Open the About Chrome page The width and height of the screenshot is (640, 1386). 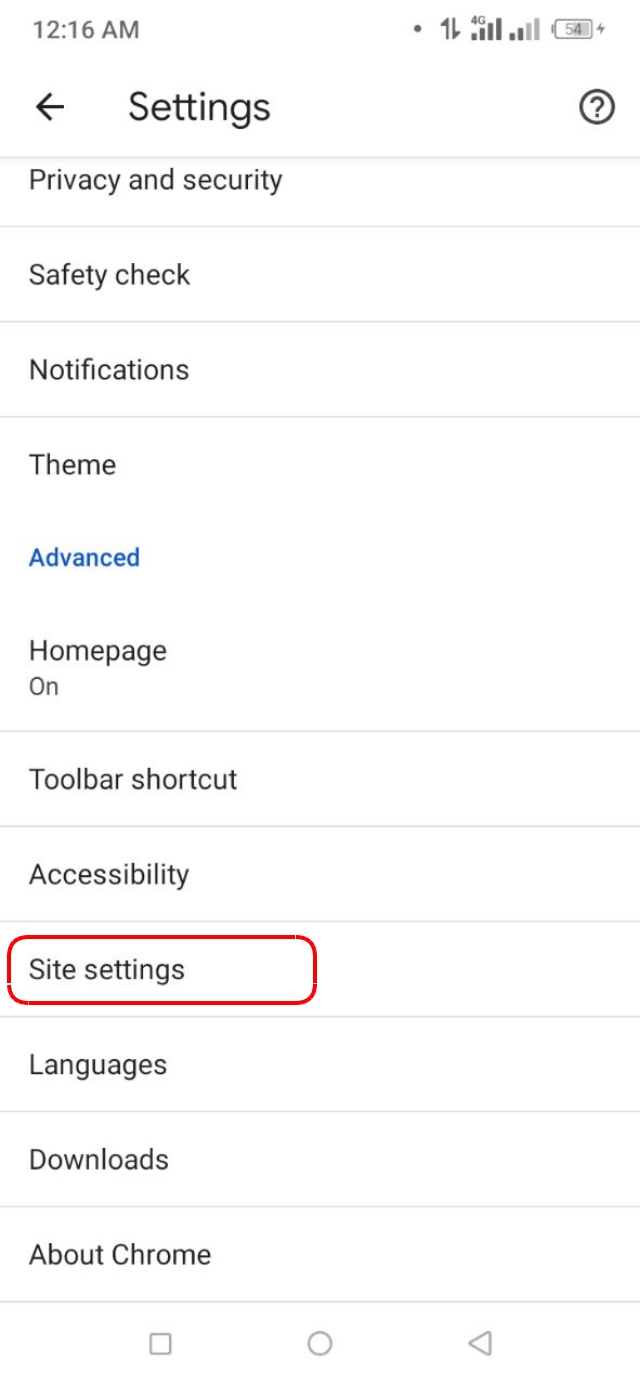[120, 1254]
